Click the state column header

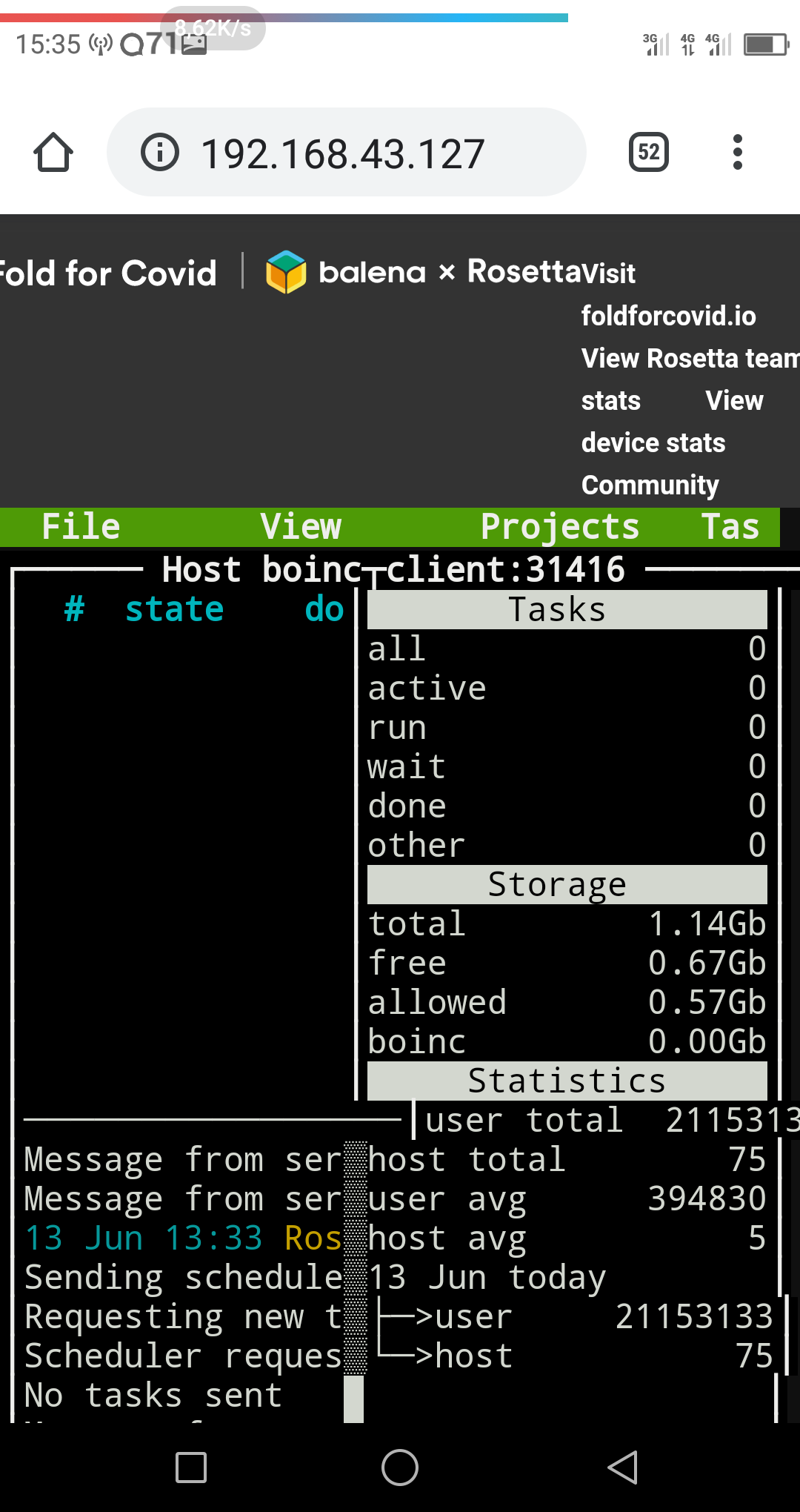174,609
